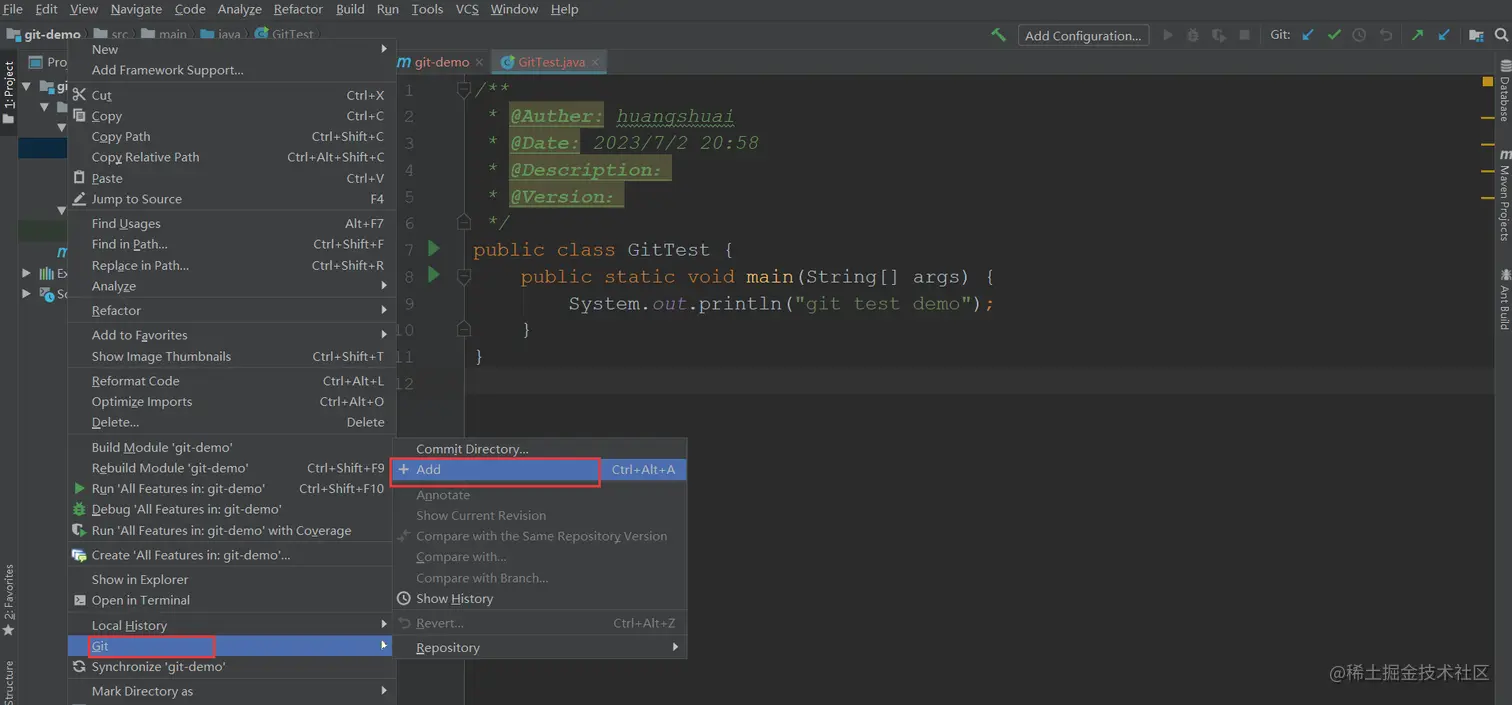Screen dimensions: 1512x705
Task: Collapse the git-demo project tree root arrow
Action: point(27,87)
